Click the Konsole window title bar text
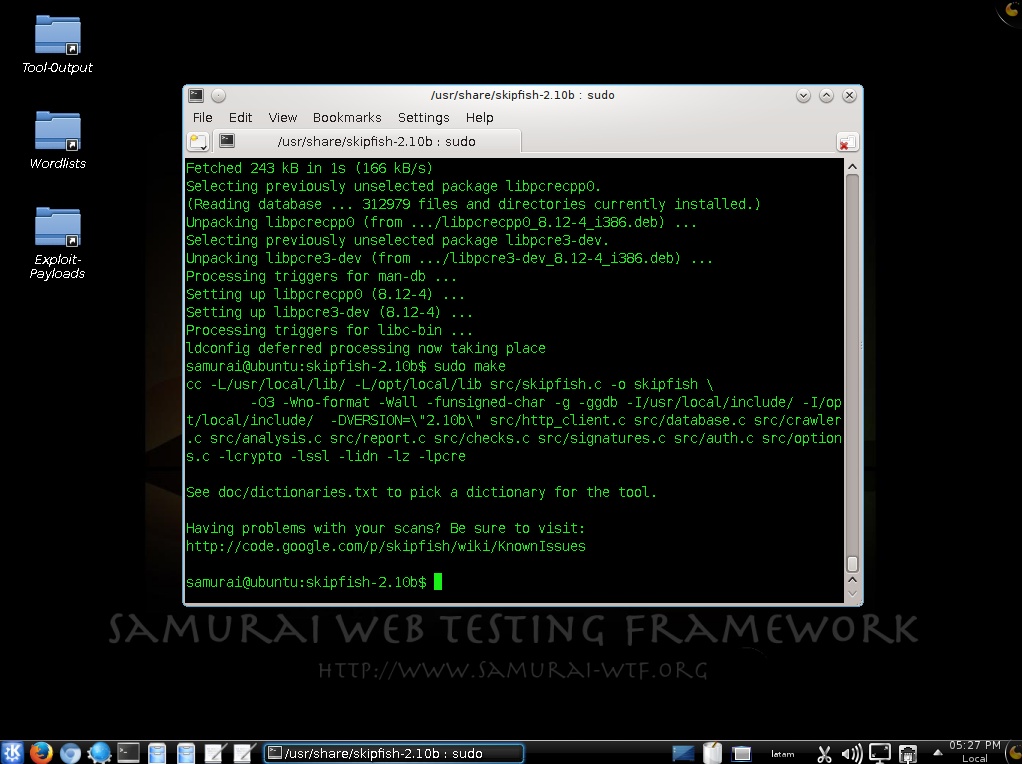1022x764 pixels. tap(522, 95)
